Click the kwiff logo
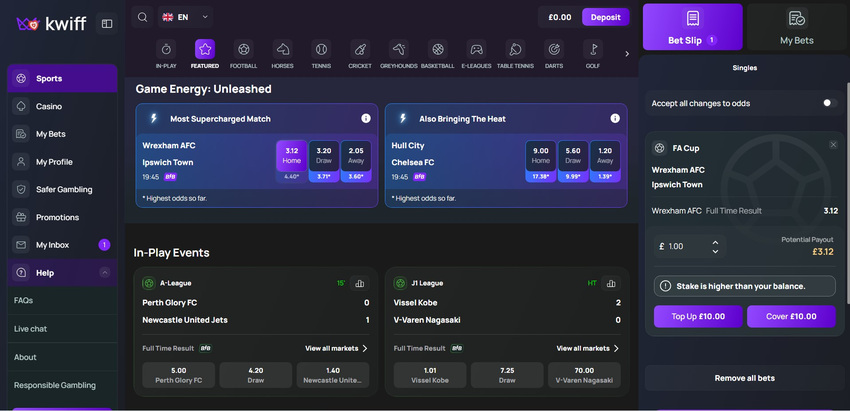Viewport: 850px width, 411px height. pyautogui.click(x=51, y=23)
